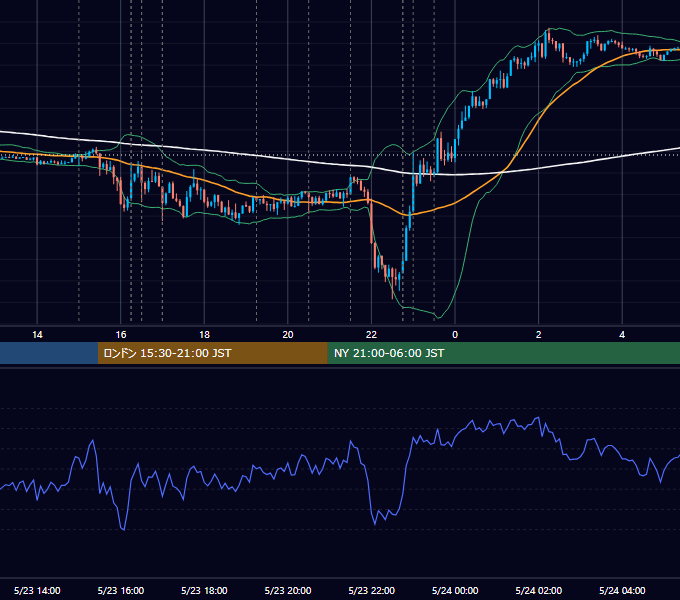Click hour label 18 on the price chart axis

(204, 335)
